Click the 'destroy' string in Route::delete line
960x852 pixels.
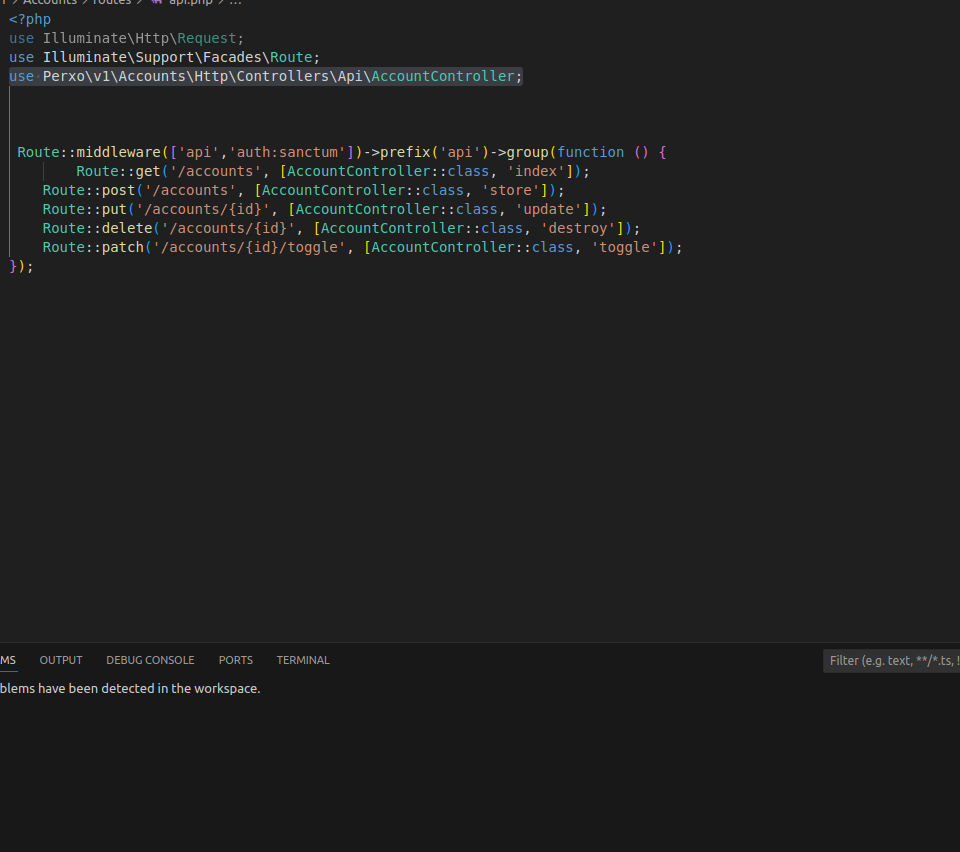pyautogui.click(x=577, y=228)
